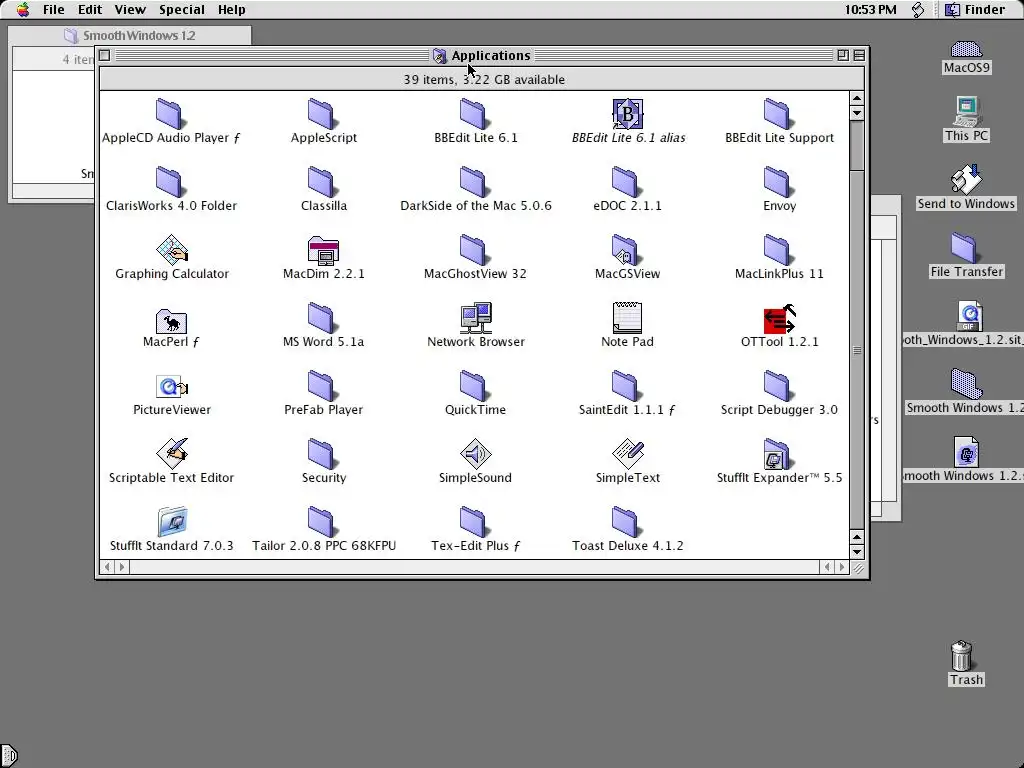Screen dimensions: 1024x768
Task: Select the MacPerl camel folder icon
Action: [171, 320]
